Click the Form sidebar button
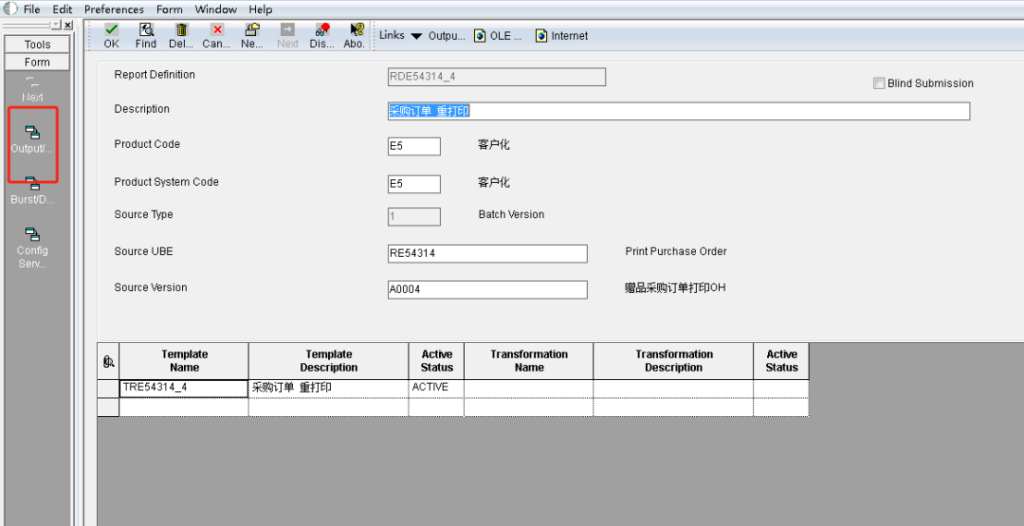Image resolution: width=1024 pixels, height=526 pixels. [x=37, y=62]
